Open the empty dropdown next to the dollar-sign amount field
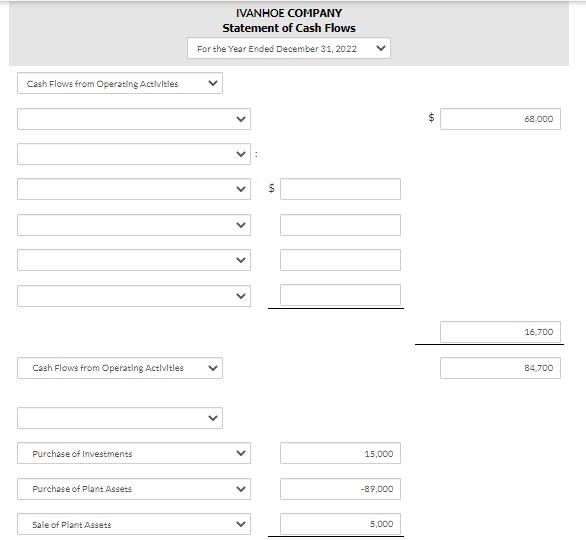 pyautogui.click(x=134, y=189)
